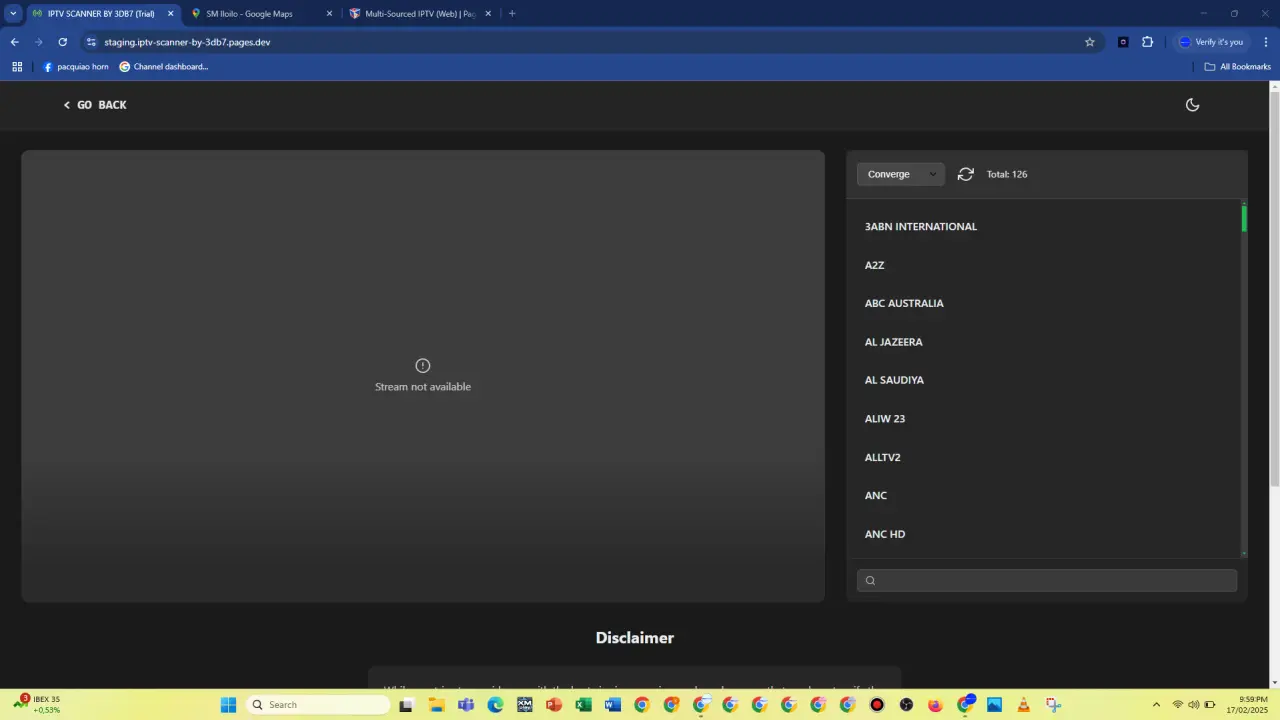This screenshot has height=720, width=1280.
Task: Open Microsoft Edge from taskbar
Action: tap(495, 705)
